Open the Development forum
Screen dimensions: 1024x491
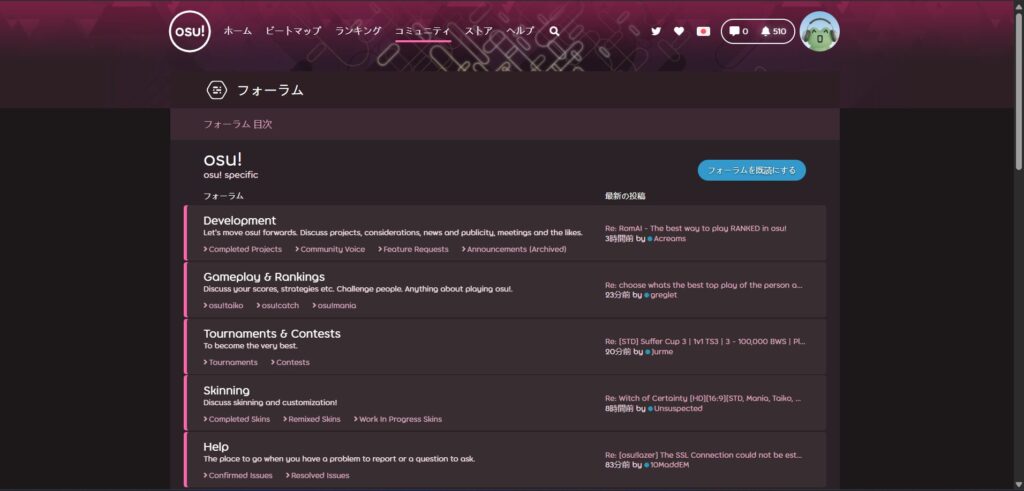click(x=240, y=221)
